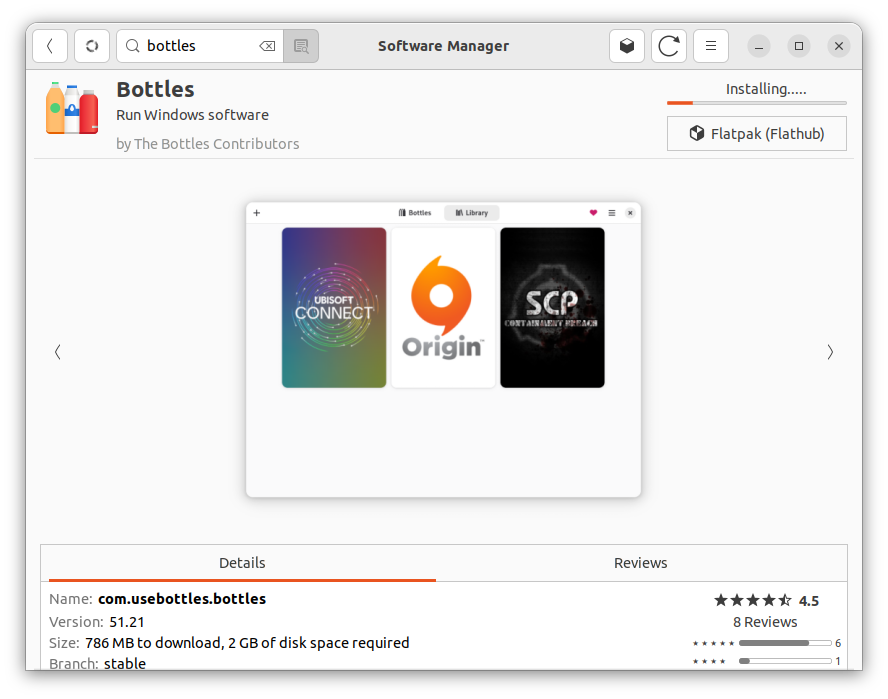Click the 'Installing.....' status label
The width and height of the screenshot is (888, 699).
766,89
